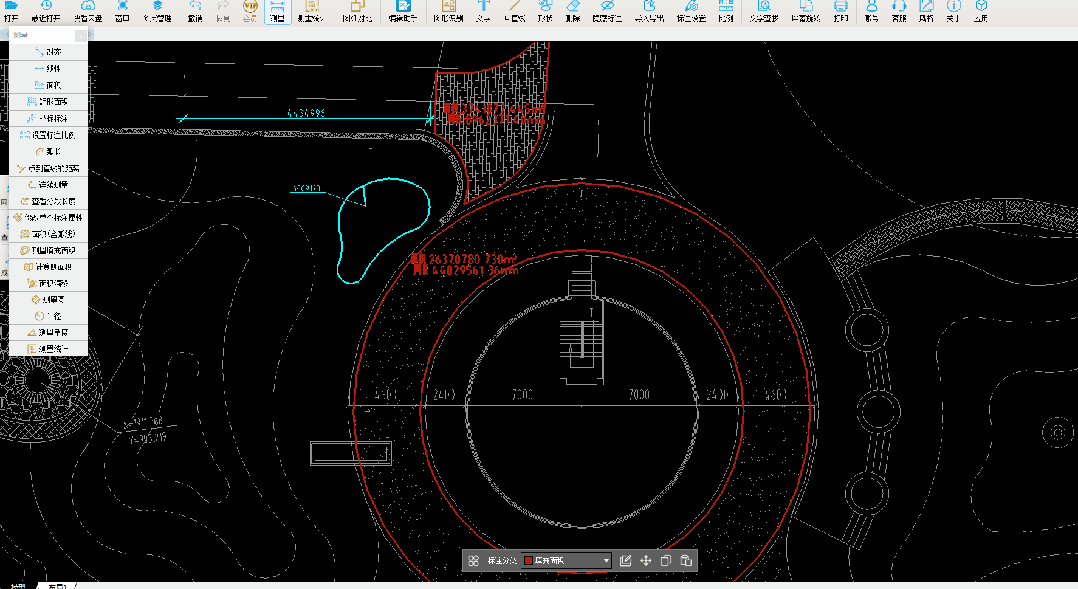The height and width of the screenshot is (589, 1078).
Task: Open customer service headset icon
Action: tap(899, 11)
